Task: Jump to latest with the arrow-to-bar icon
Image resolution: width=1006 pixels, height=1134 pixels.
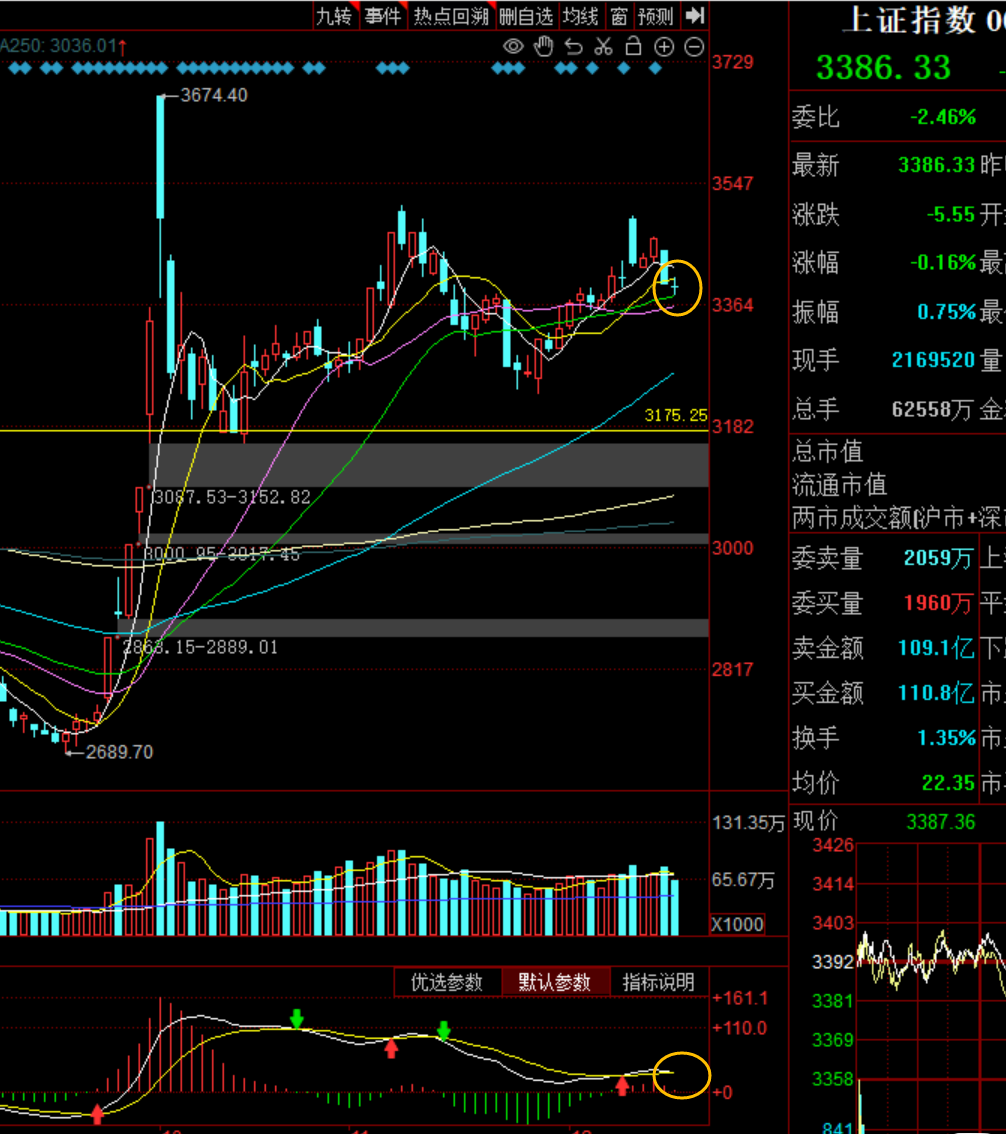Action: click(695, 15)
